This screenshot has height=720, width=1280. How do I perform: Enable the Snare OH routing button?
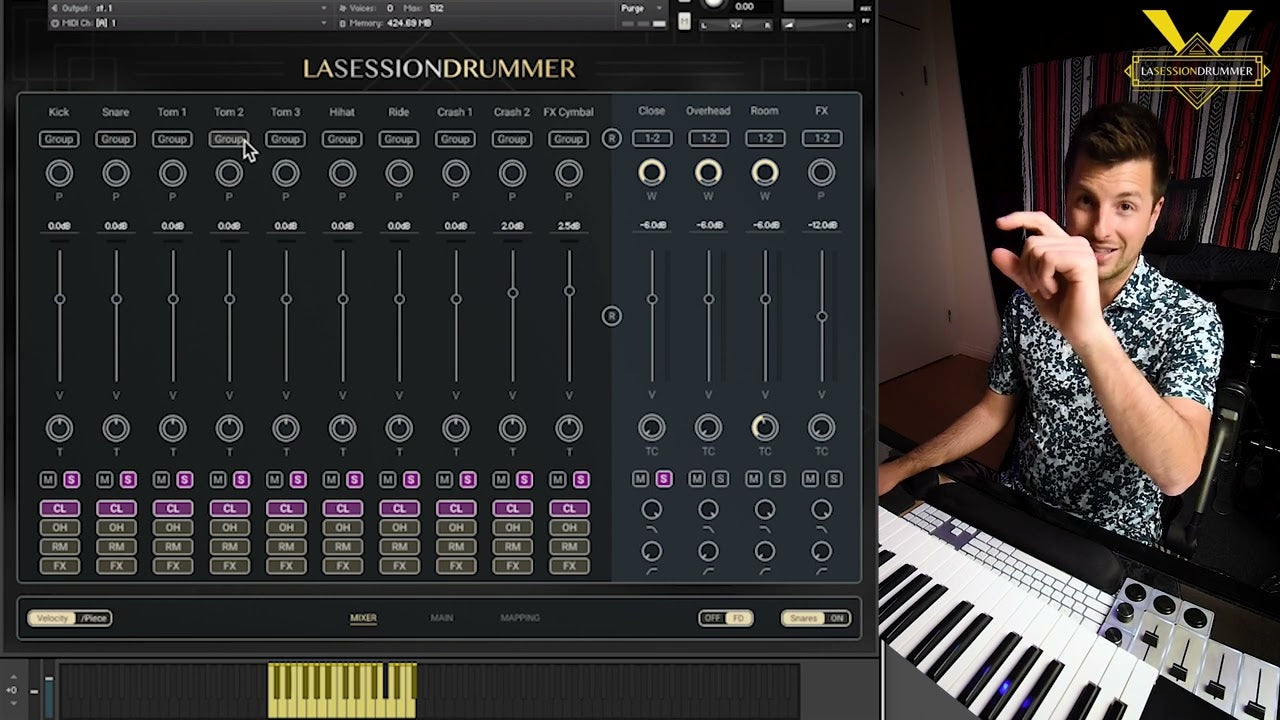tap(116, 528)
